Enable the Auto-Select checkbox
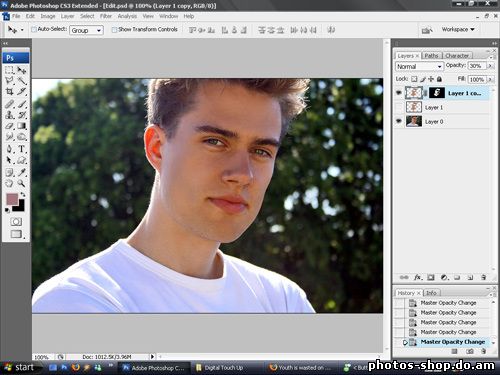 [x=34, y=30]
